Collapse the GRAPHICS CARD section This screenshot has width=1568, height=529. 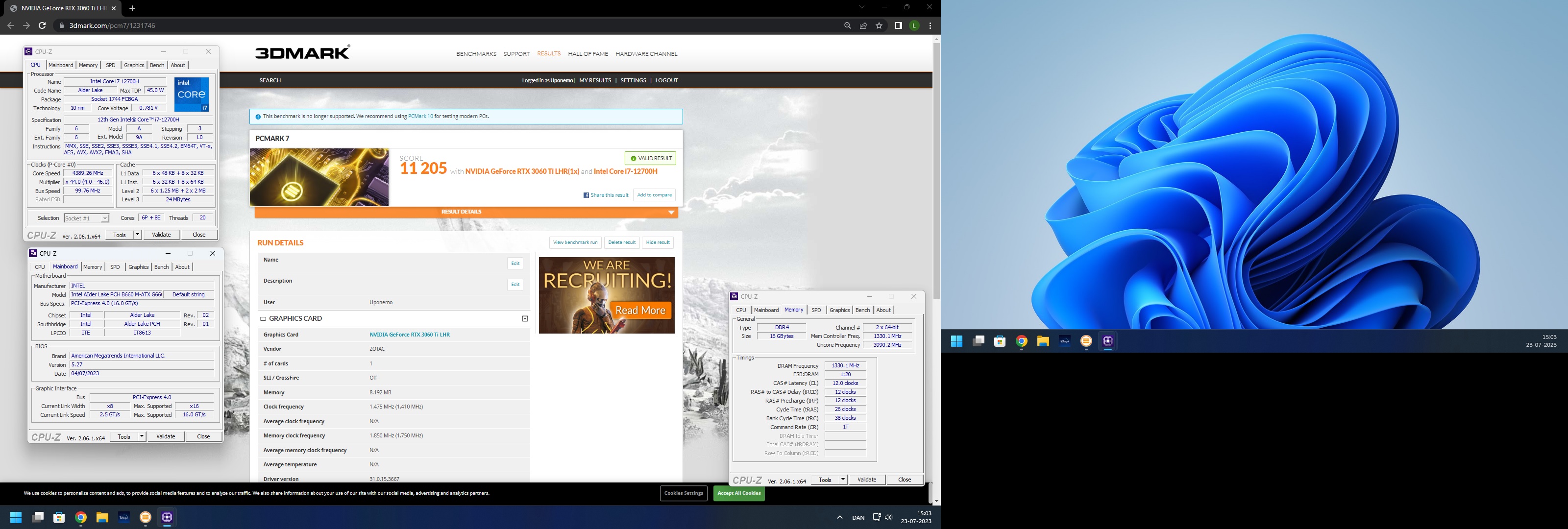click(x=525, y=318)
